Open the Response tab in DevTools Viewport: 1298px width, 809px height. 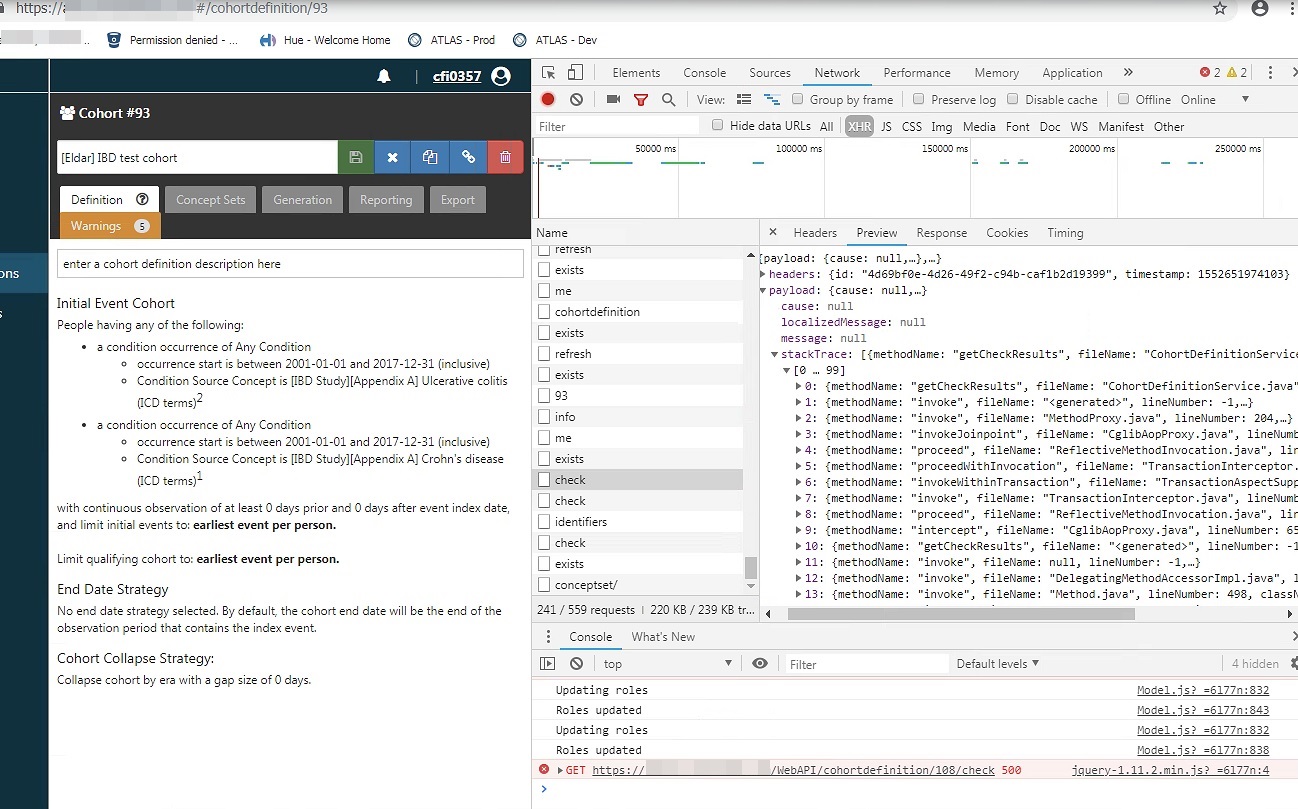pos(941,232)
